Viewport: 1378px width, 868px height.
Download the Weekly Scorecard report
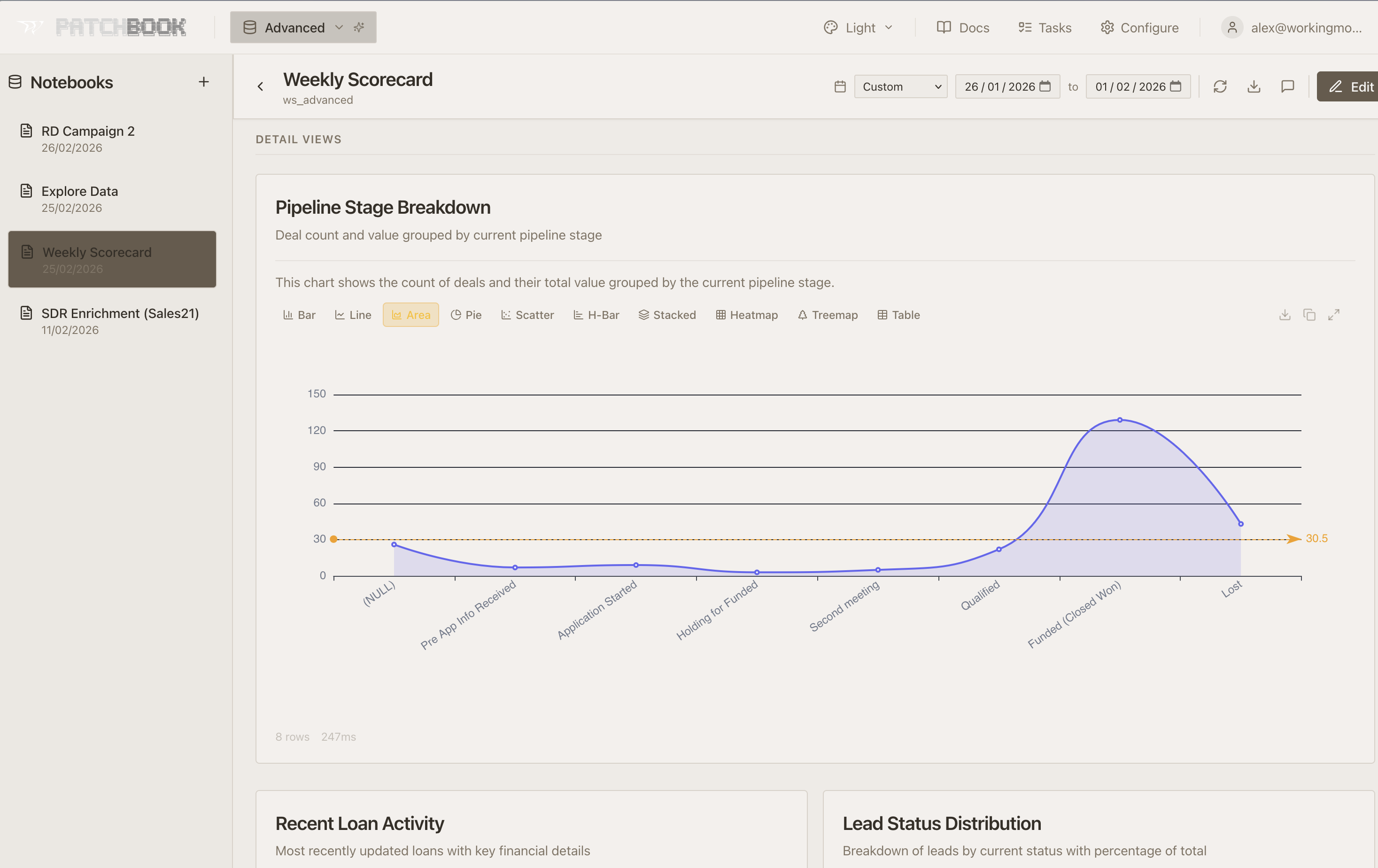pyautogui.click(x=1254, y=86)
